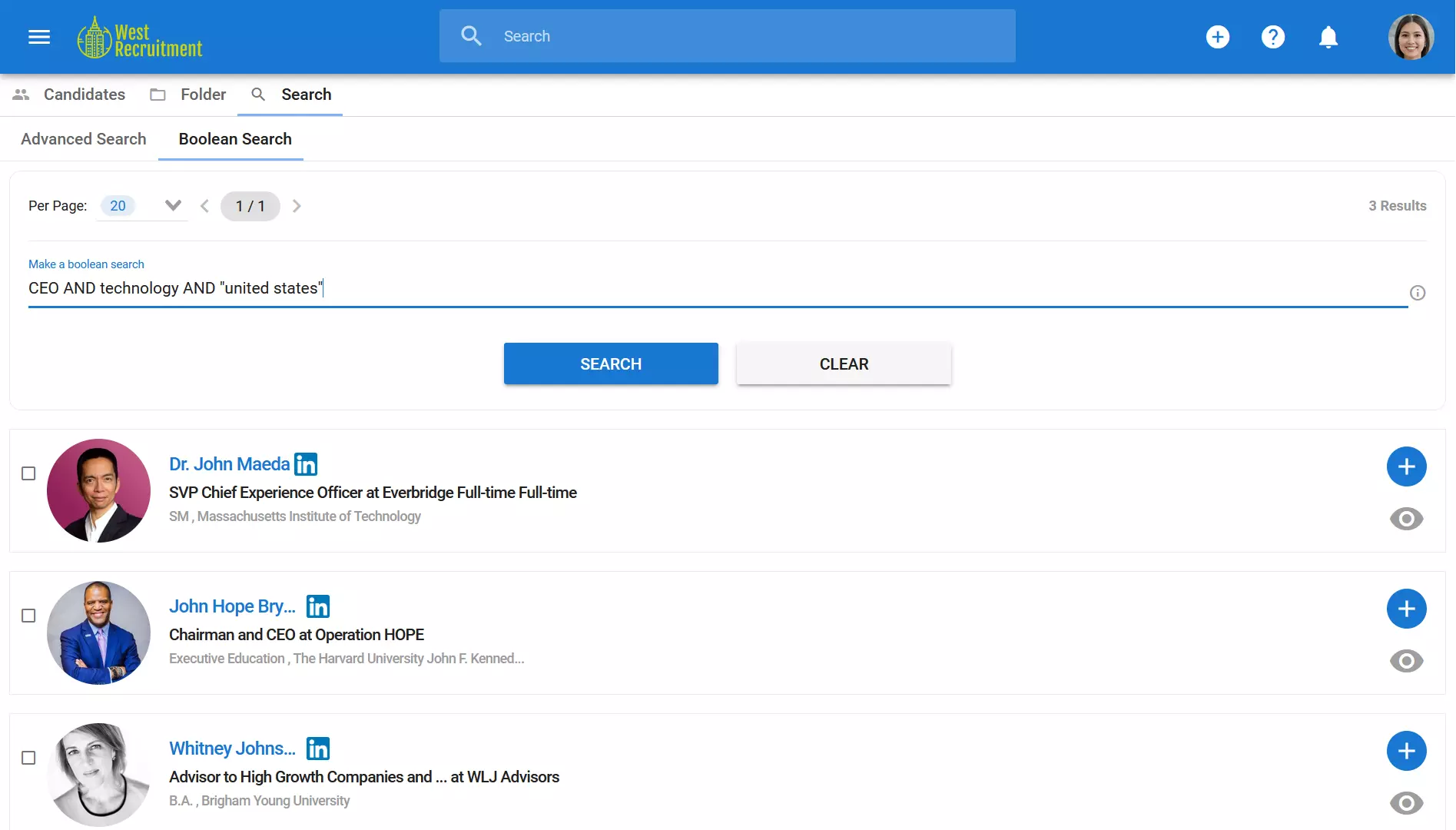This screenshot has width=1456, height=830.
Task: Check Whitney Johnson's selection checkbox
Action: [29, 758]
